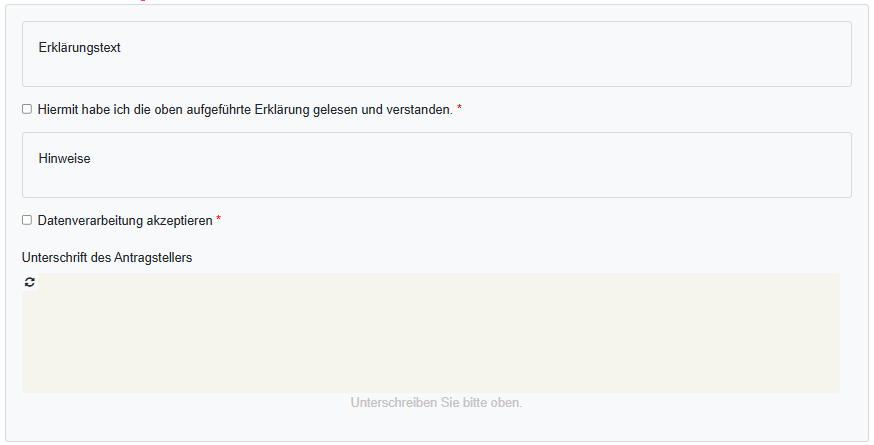
Task: Click the 'Hinweise' heading text
Action: [65, 158]
